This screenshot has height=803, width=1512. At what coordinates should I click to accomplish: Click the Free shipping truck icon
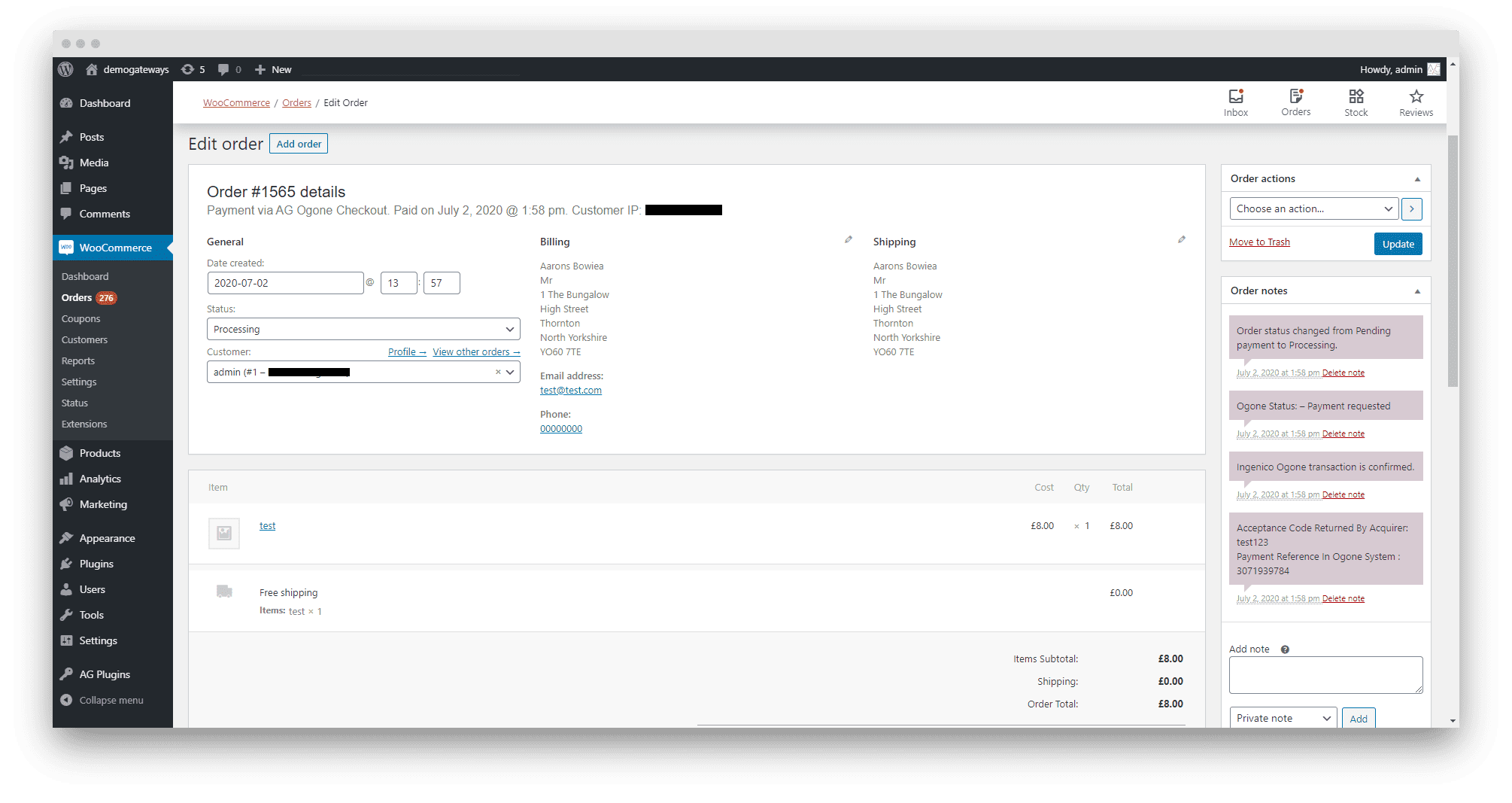tap(224, 592)
